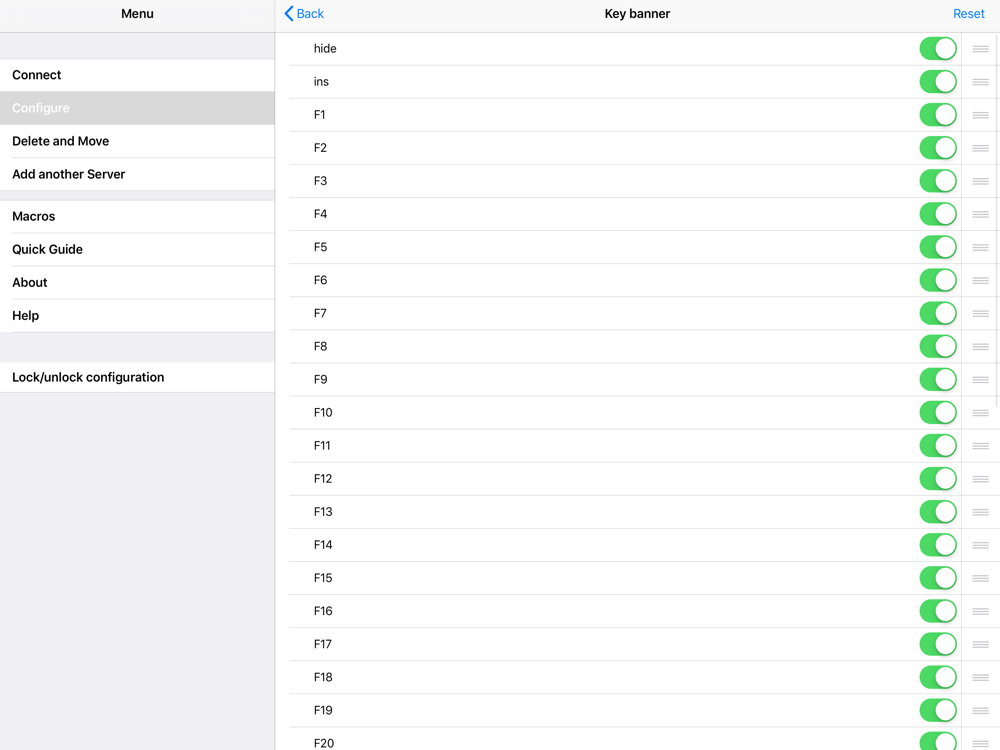
Task: Toggle the F8 key switch
Action: click(x=938, y=346)
